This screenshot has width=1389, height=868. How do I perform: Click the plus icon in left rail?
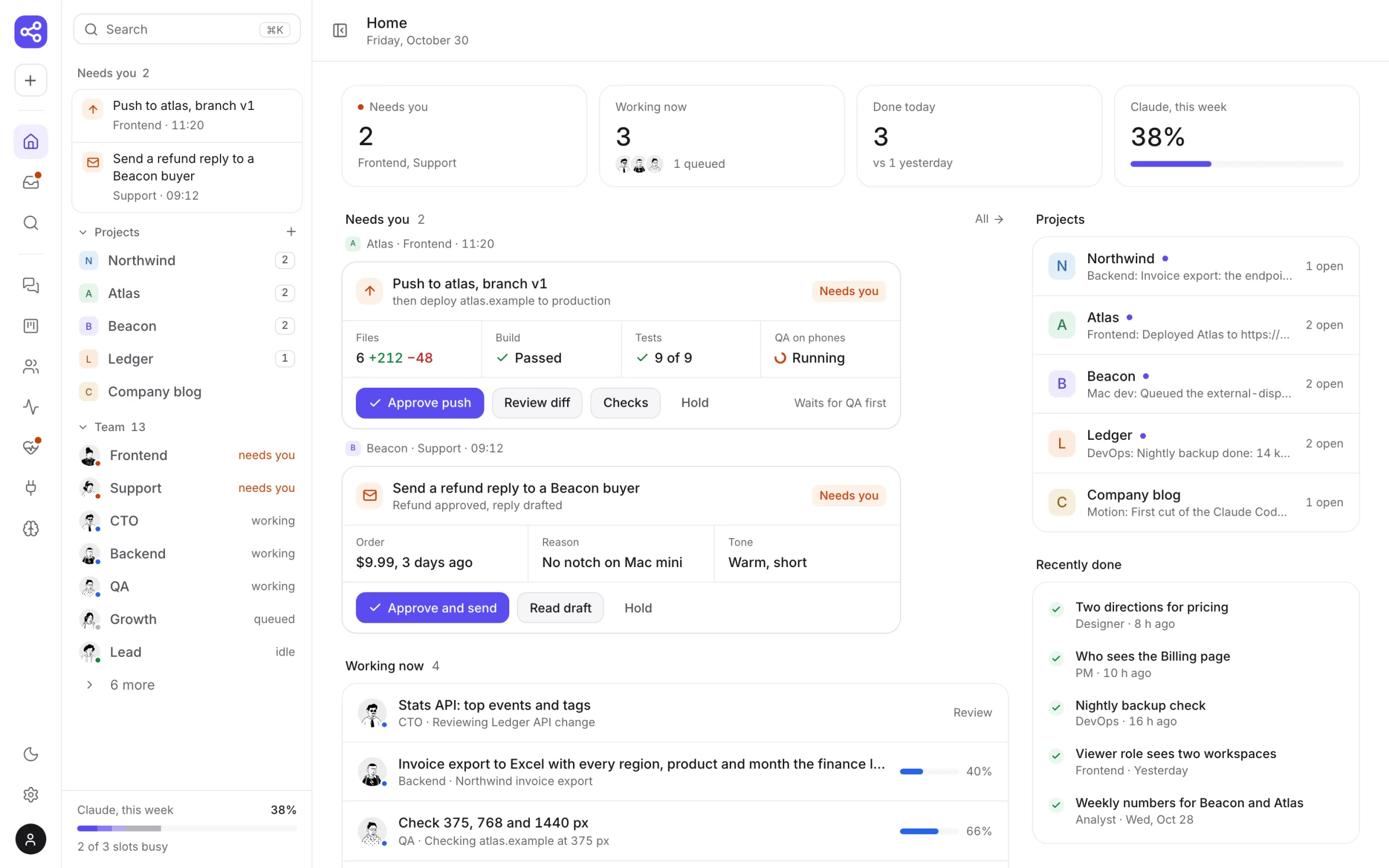(31, 80)
